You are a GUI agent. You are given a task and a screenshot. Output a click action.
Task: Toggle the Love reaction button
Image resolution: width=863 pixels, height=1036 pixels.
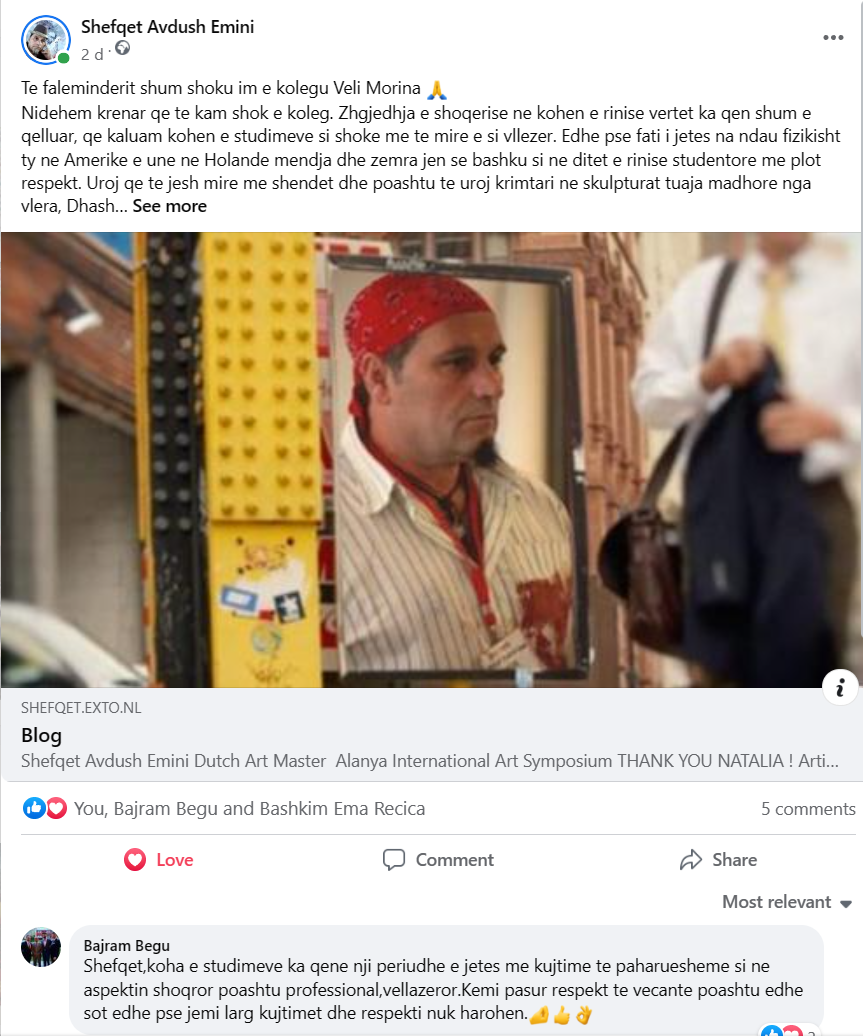pyautogui.click(x=159, y=860)
